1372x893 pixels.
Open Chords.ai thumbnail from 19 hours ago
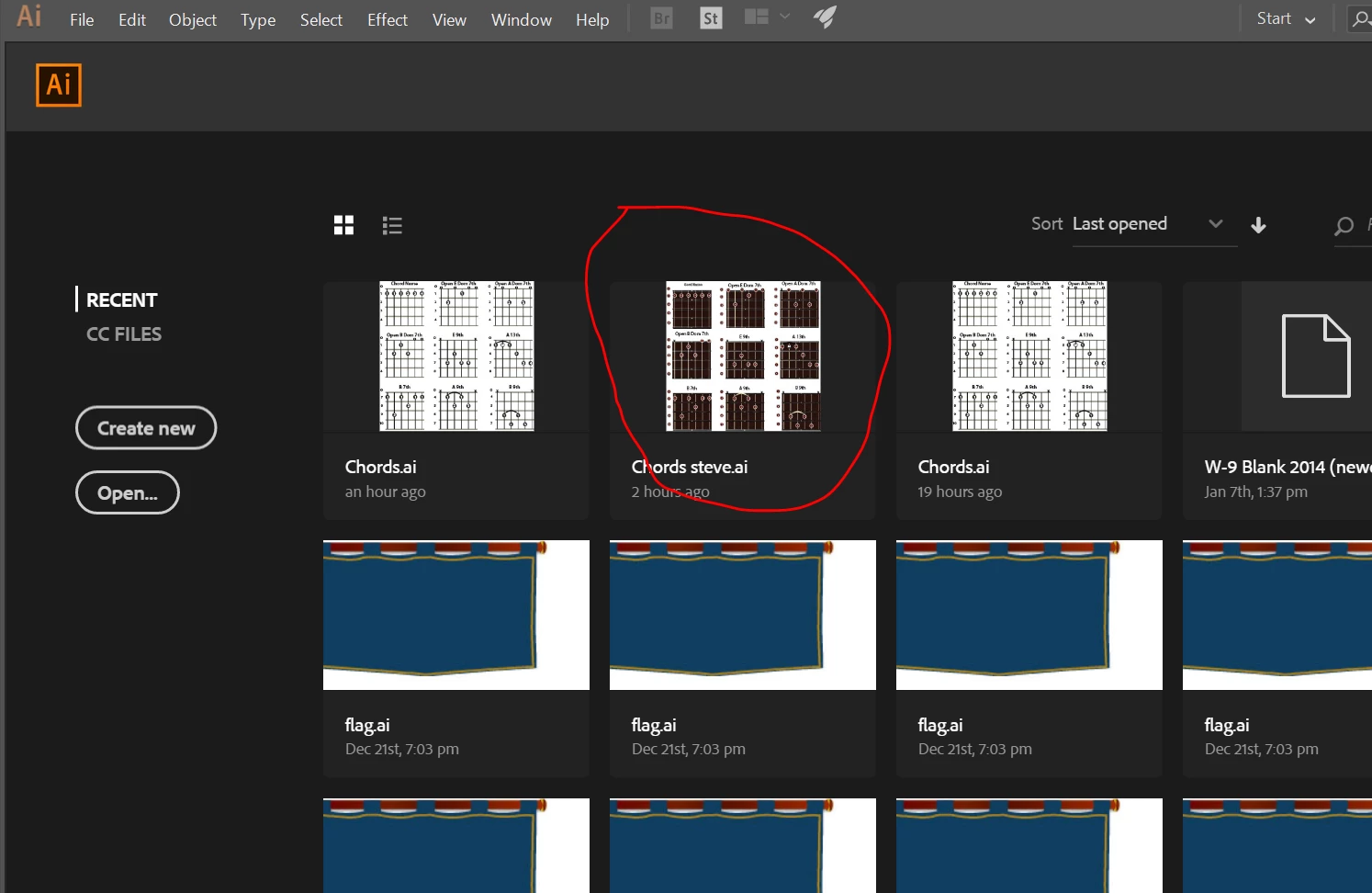(1029, 356)
